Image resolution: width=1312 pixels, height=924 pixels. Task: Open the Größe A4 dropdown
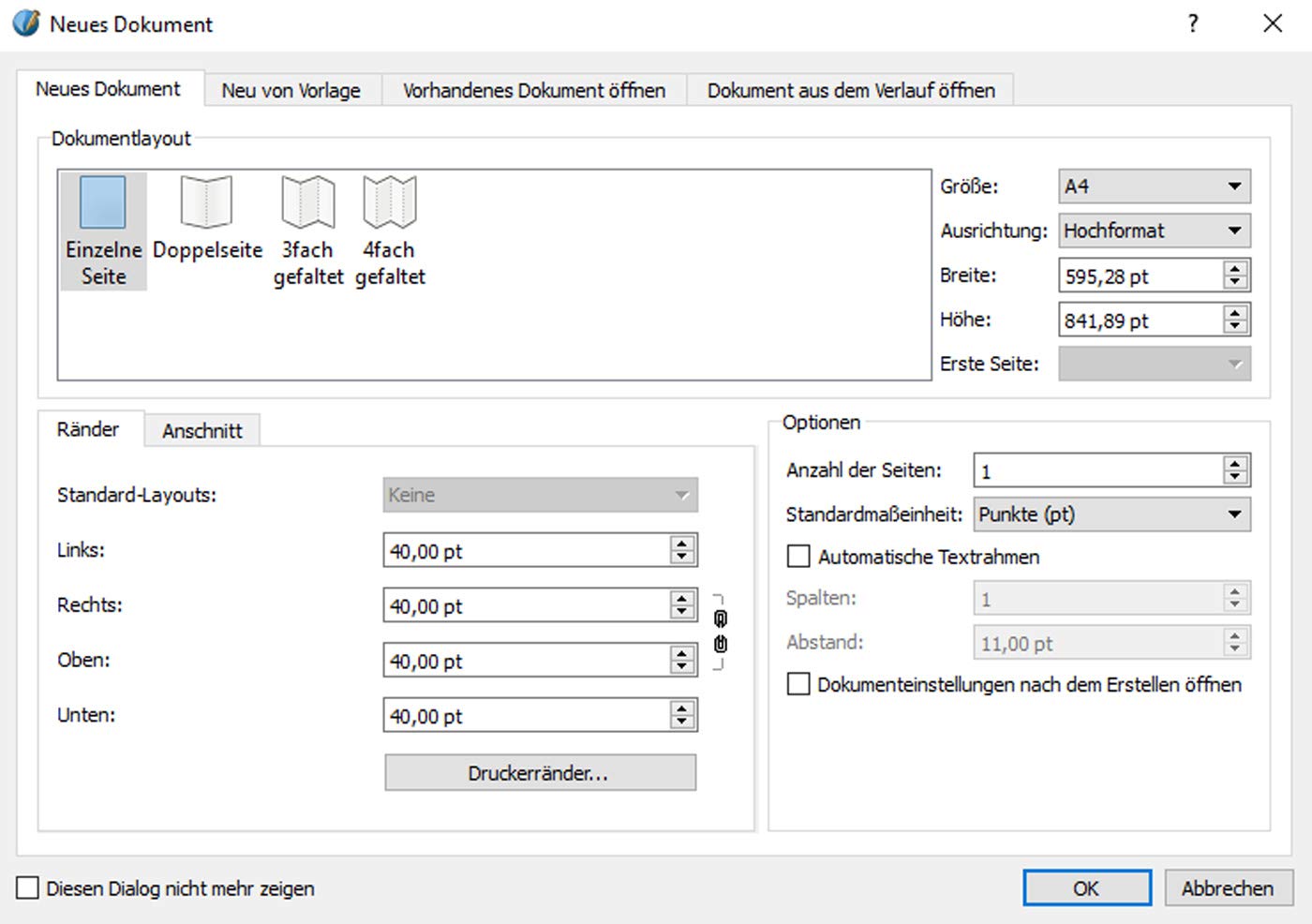(x=1155, y=186)
